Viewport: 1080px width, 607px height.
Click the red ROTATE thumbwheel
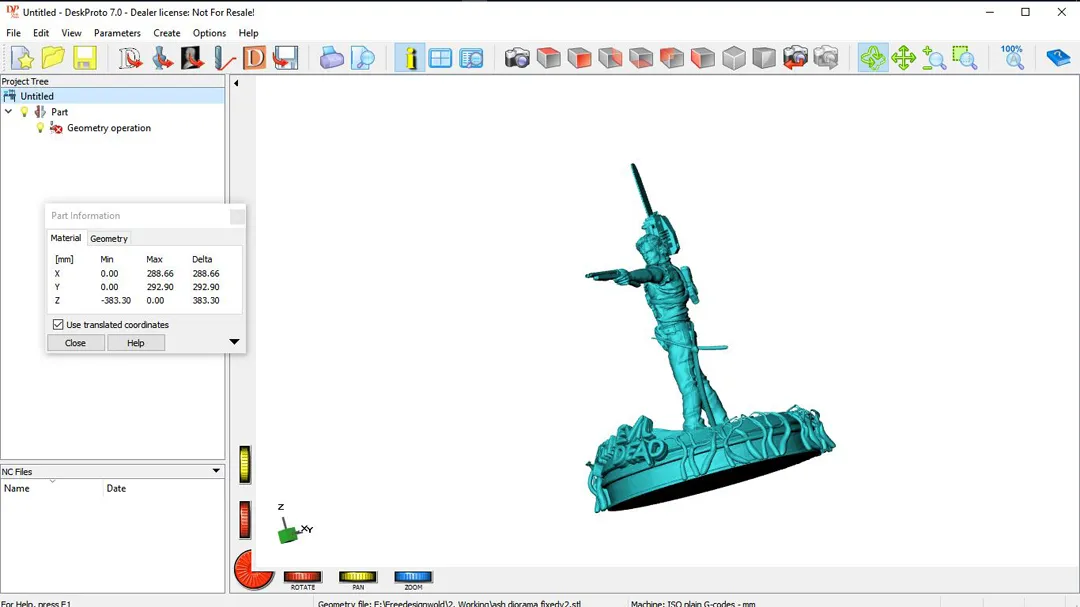coord(302,576)
